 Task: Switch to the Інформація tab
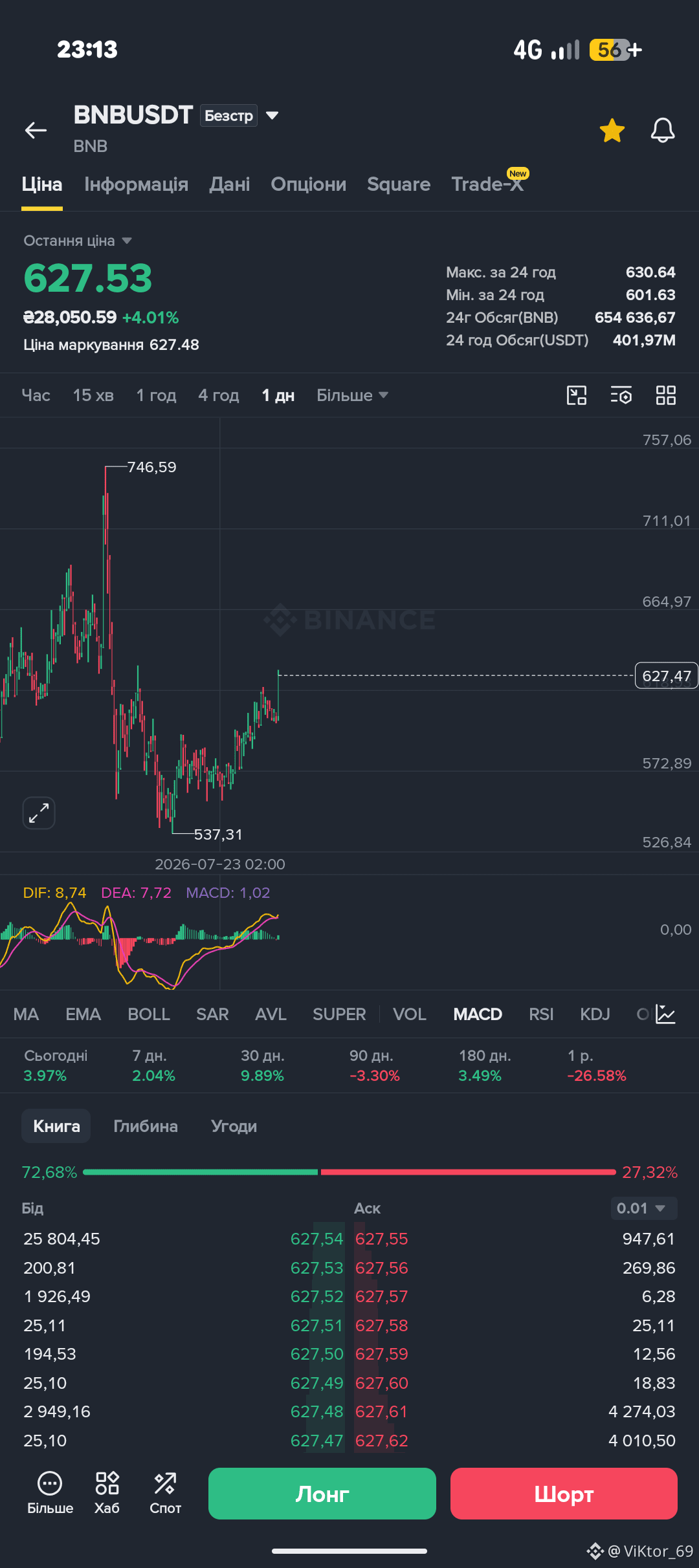136,184
